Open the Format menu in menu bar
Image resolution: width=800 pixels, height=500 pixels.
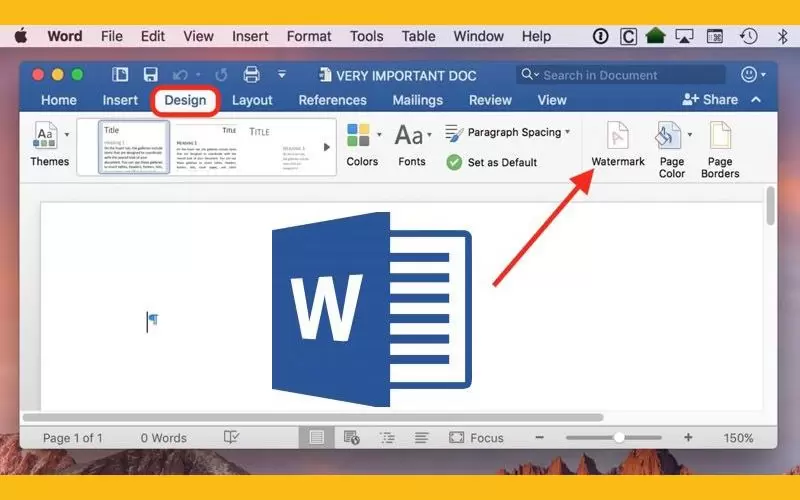pos(309,36)
